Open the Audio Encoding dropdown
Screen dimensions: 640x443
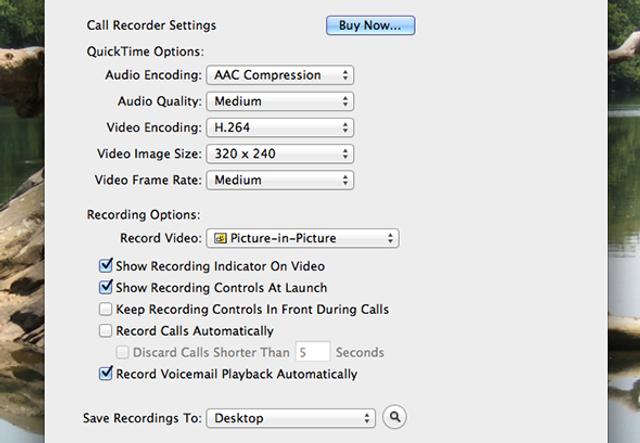279,75
